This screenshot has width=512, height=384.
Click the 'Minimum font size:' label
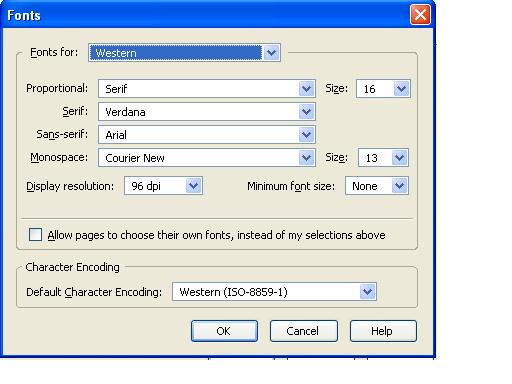291,186
